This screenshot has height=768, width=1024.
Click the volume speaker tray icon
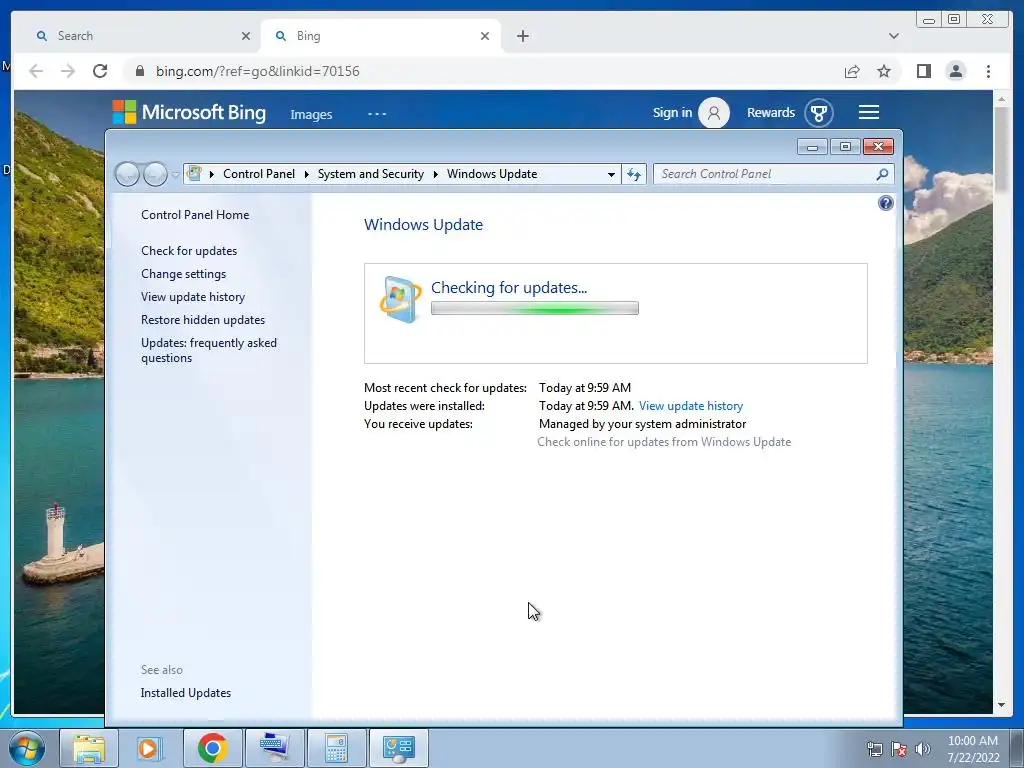[923, 749]
